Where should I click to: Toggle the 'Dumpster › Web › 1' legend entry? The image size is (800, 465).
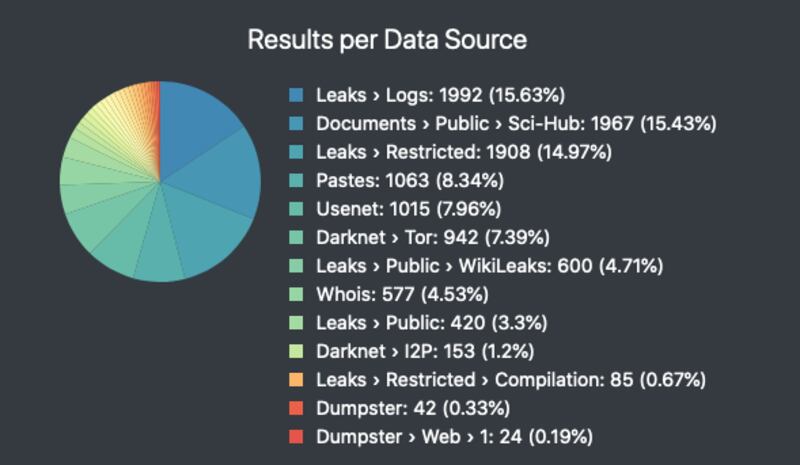454,437
